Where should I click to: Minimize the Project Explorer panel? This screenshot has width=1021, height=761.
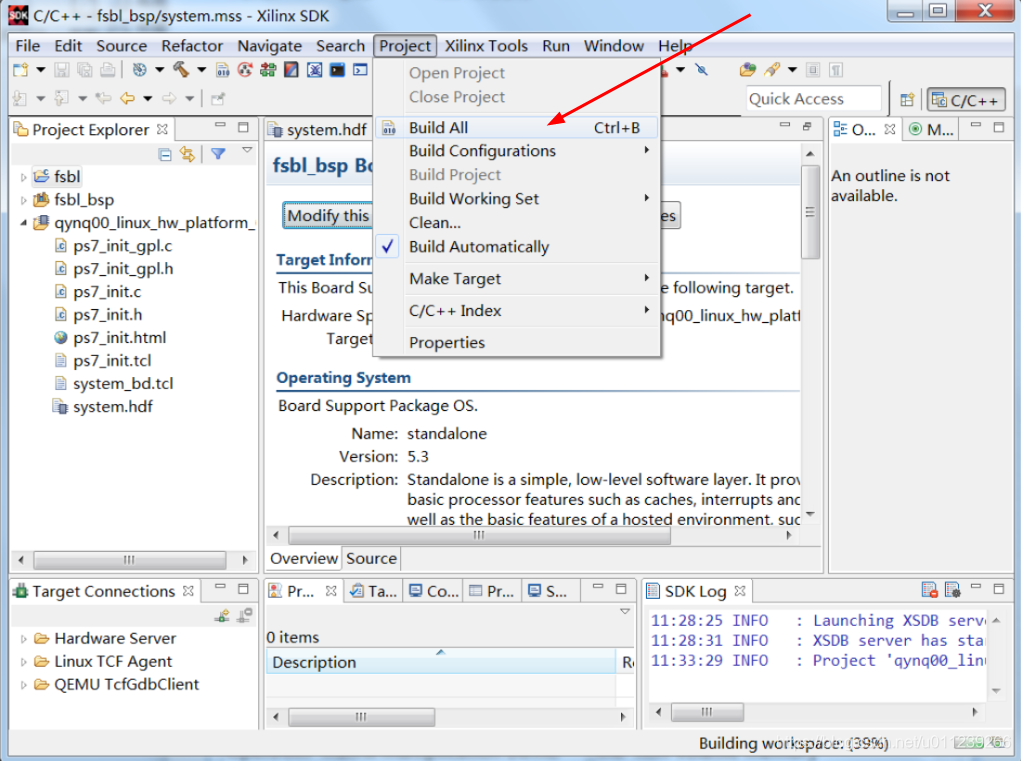pos(220,125)
